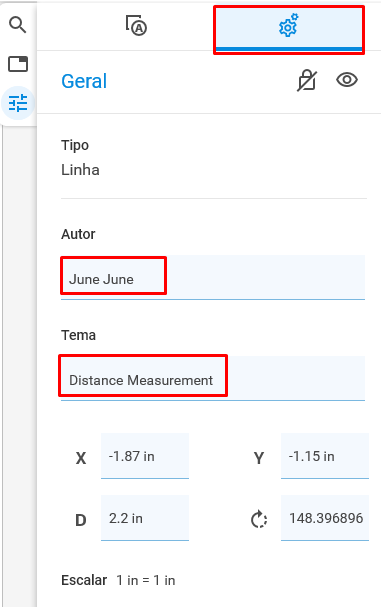Click the Escalar 1 in = 1 in value
Viewport: 381px width, 607px height.
coord(146,580)
